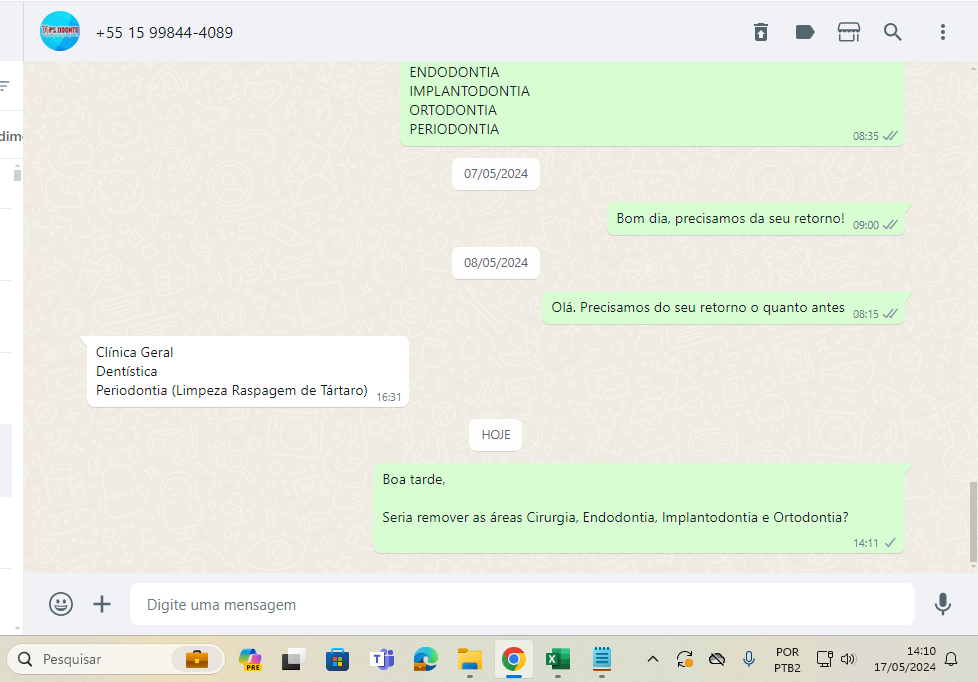Open the label tag icon

click(805, 32)
